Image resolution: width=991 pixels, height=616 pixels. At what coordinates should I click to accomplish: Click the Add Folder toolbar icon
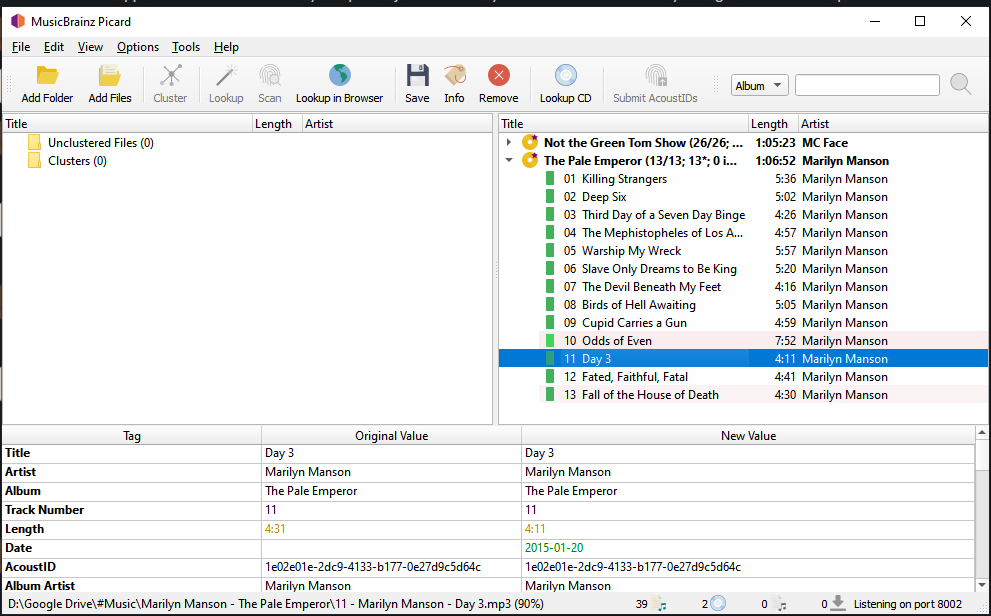point(47,76)
